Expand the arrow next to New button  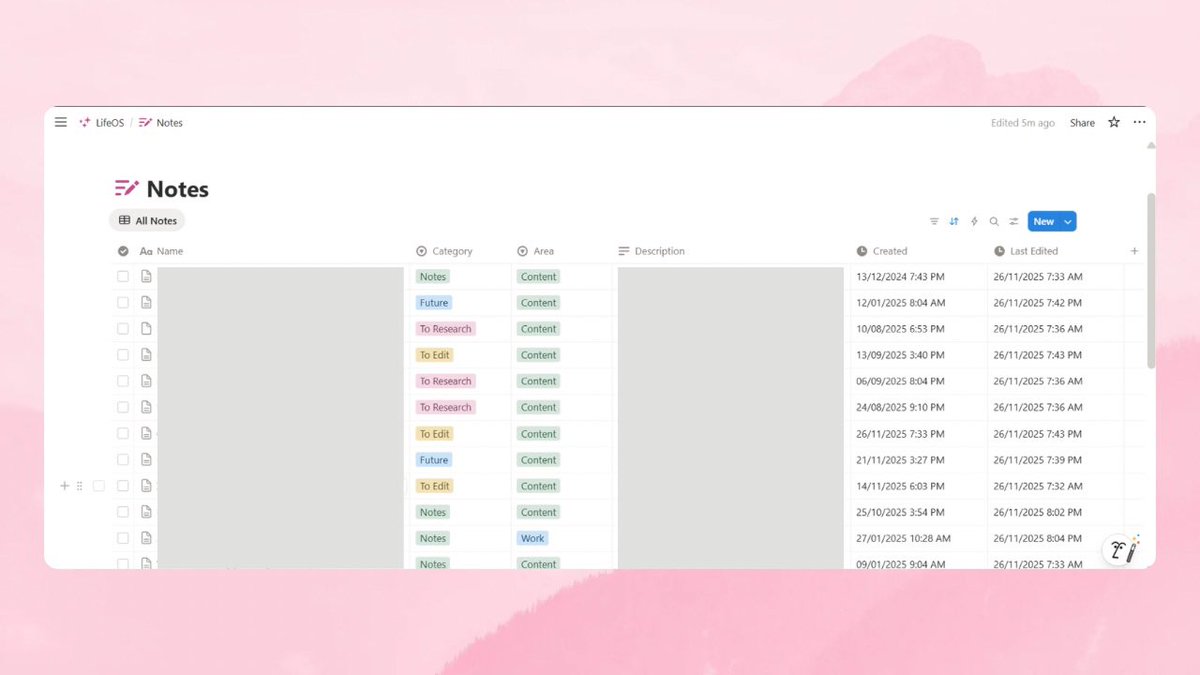point(1068,222)
